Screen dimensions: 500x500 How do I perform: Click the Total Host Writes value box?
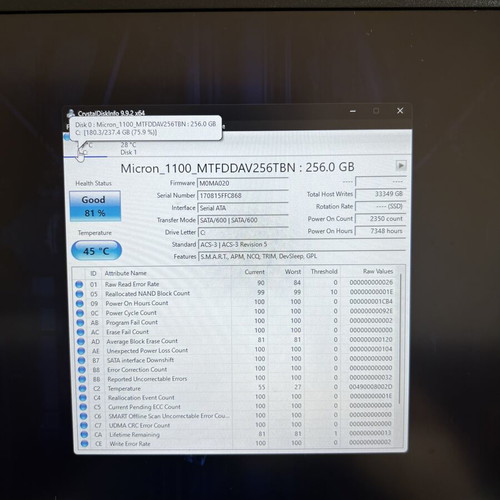click(381, 194)
